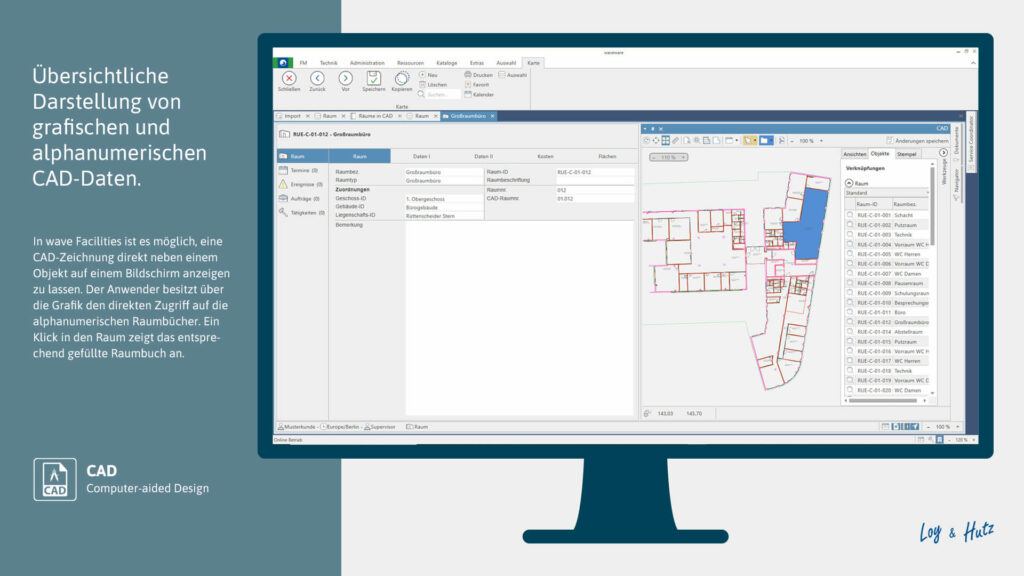This screenshot has height=576, width=1024.
Task: Toggle the yellow selection mode in CAD toolbar
Action: [749, 139]
